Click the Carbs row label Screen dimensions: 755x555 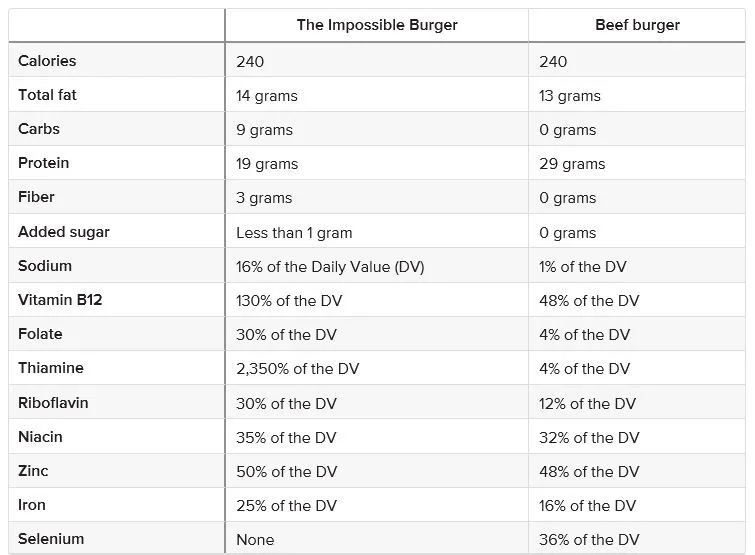tap(39, 129)
